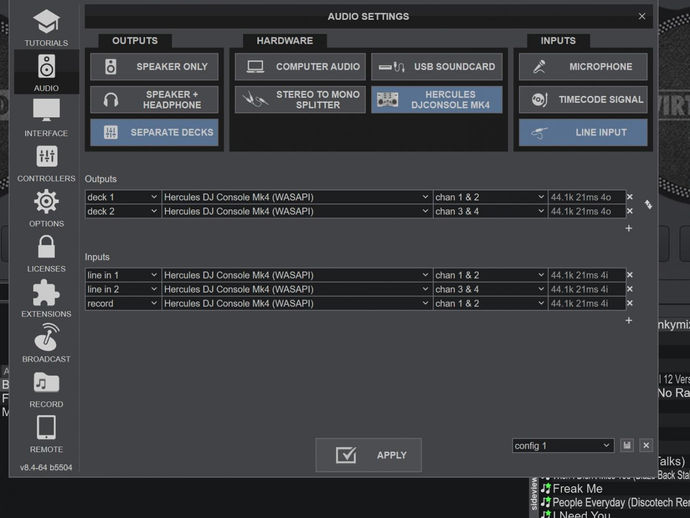The height and width of the screenshot is (518, 690).
Task: Open the sideview panel tab
Action: click(x=533, y=494)
